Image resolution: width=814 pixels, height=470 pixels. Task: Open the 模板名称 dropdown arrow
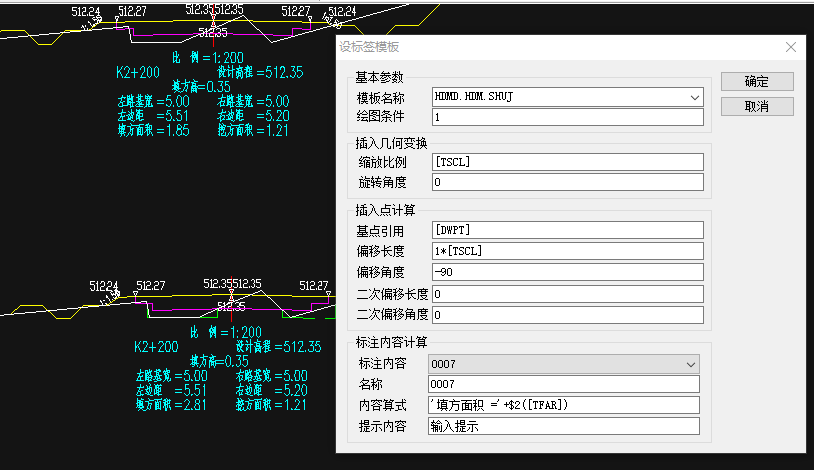click(x=695, y=97)
